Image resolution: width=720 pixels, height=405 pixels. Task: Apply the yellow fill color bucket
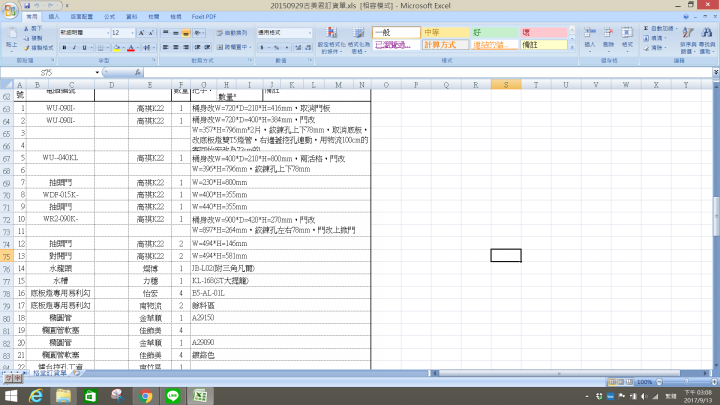(x=117, y=48)
